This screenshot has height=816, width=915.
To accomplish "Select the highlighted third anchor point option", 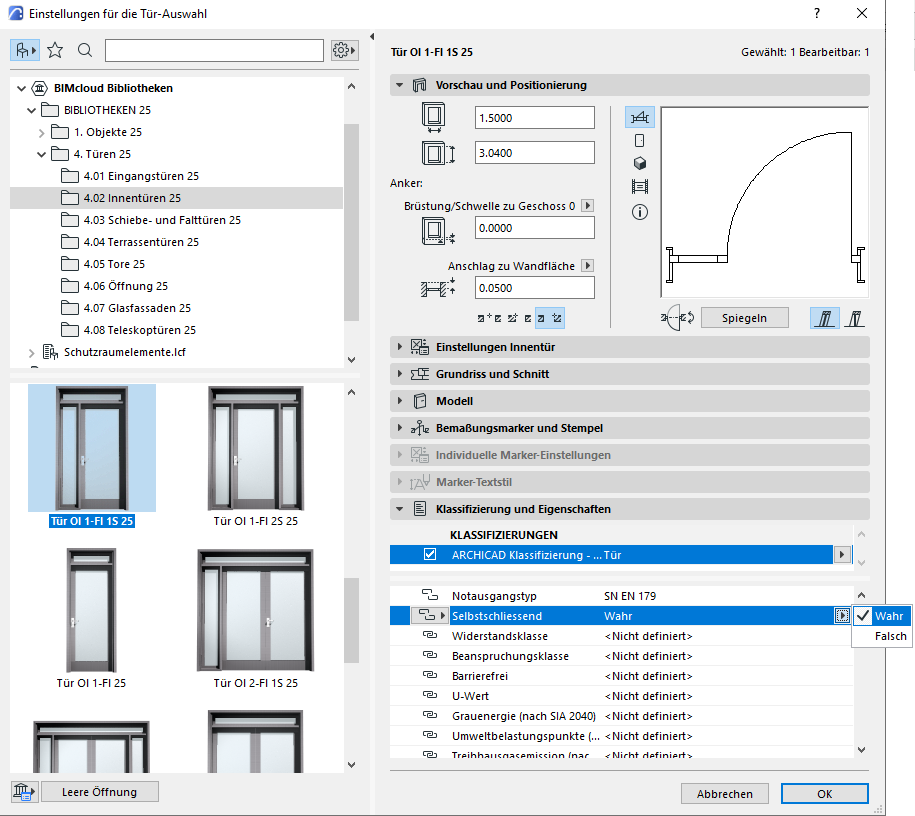I will (x=550, y=318).
